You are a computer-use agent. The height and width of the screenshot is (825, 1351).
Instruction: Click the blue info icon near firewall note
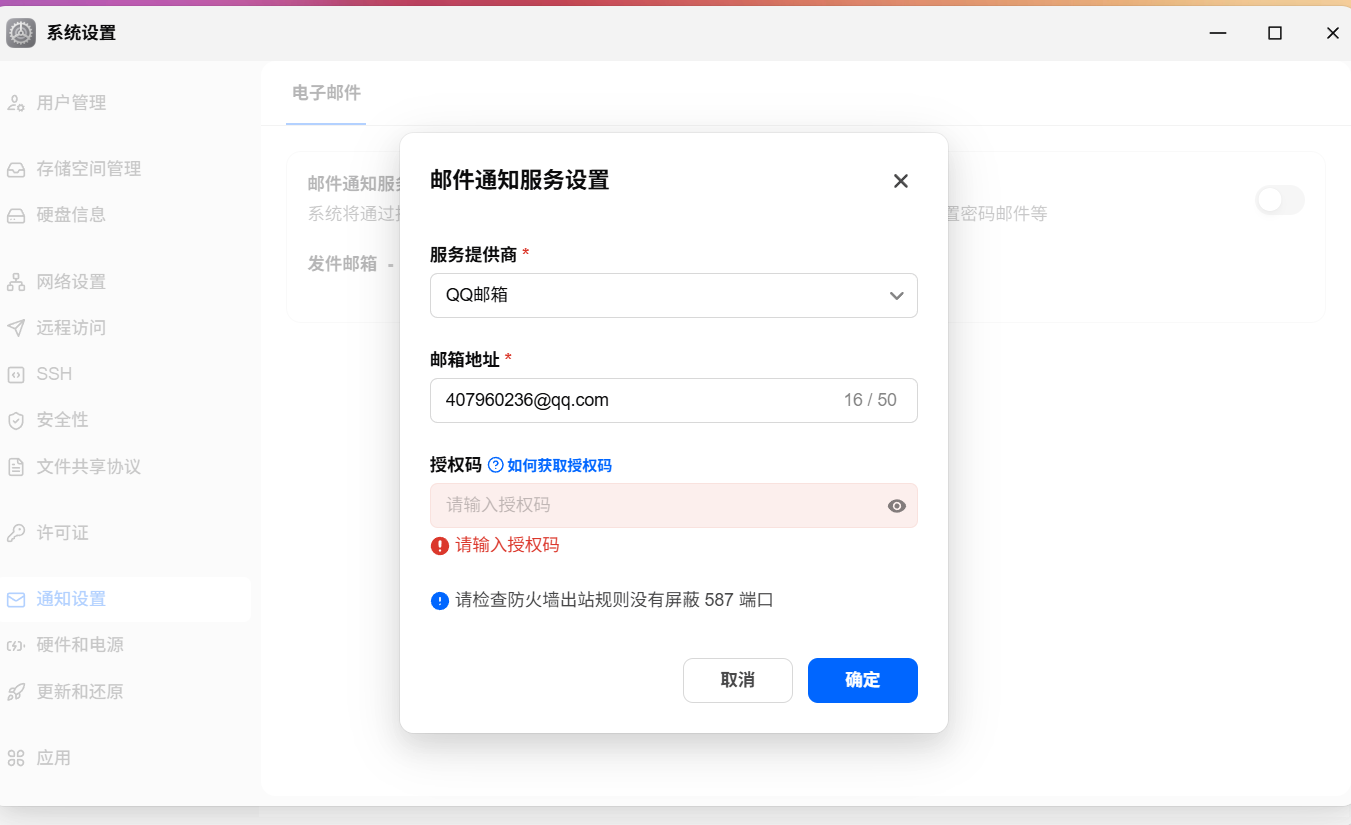coord(440,601)
